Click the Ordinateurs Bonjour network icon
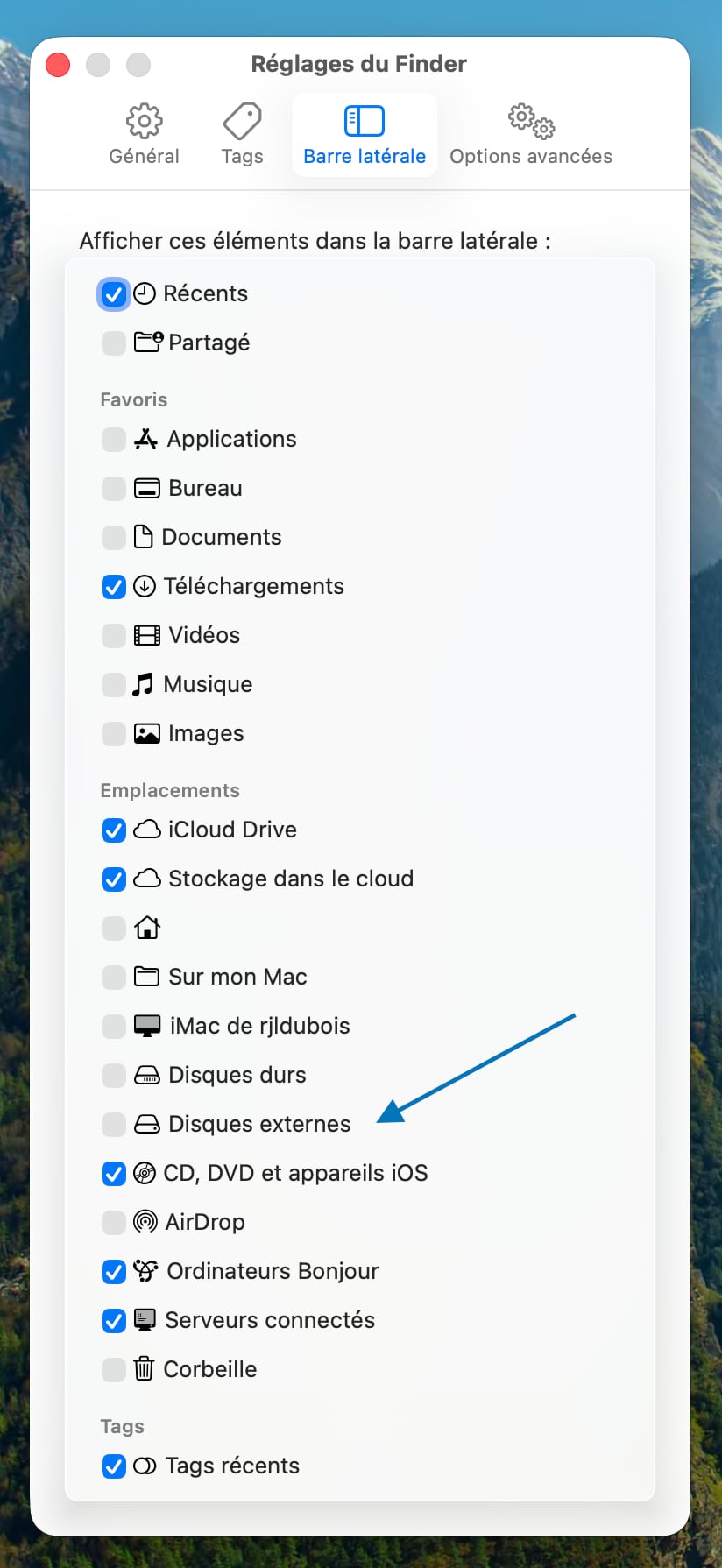This screenshot has width=722, height=1568. pyautogui.click(x=145, y=1271)
